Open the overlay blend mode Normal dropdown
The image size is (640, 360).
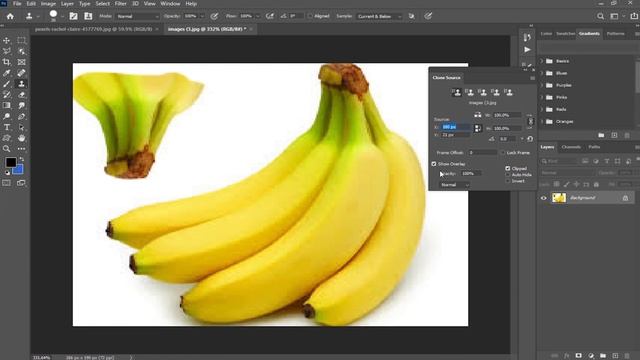point(455,185)
